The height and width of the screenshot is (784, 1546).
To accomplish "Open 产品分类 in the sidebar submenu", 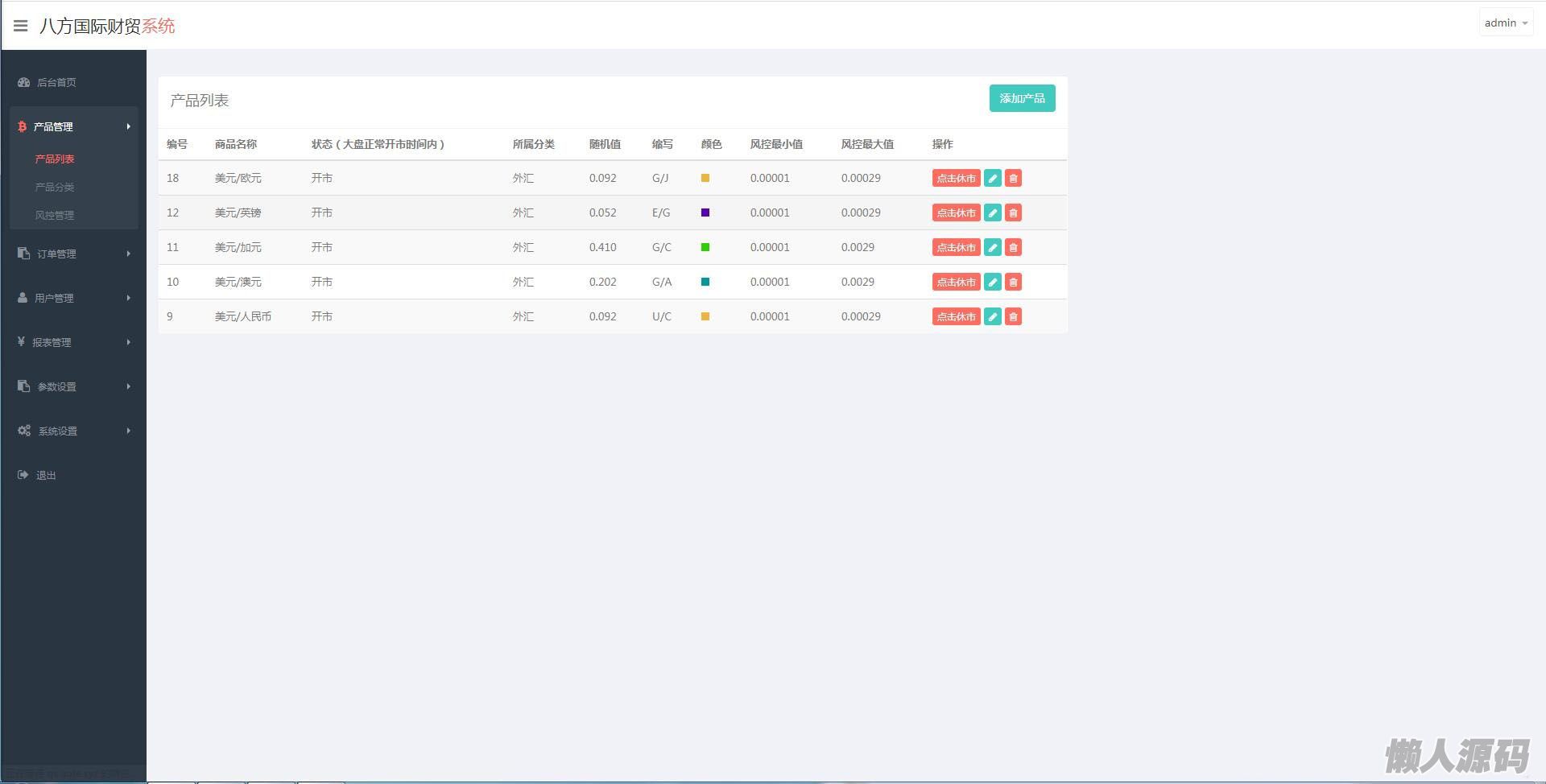I will click(x=55, y=188).
